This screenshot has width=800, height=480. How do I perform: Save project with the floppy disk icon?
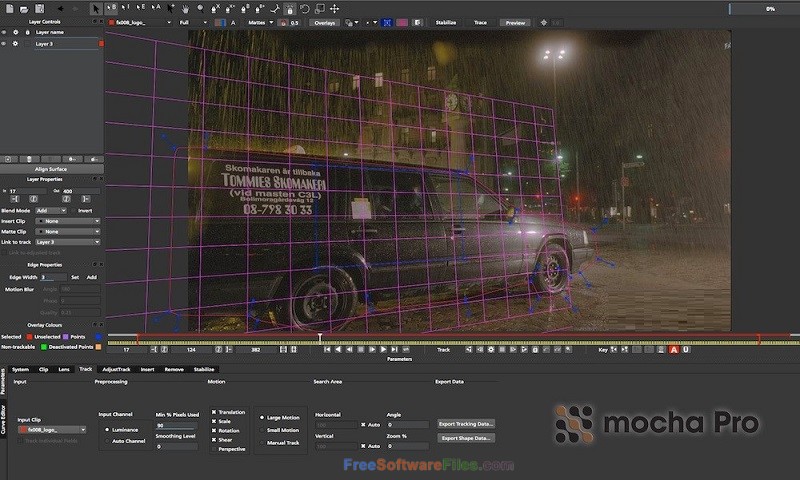tap(39, 9)
